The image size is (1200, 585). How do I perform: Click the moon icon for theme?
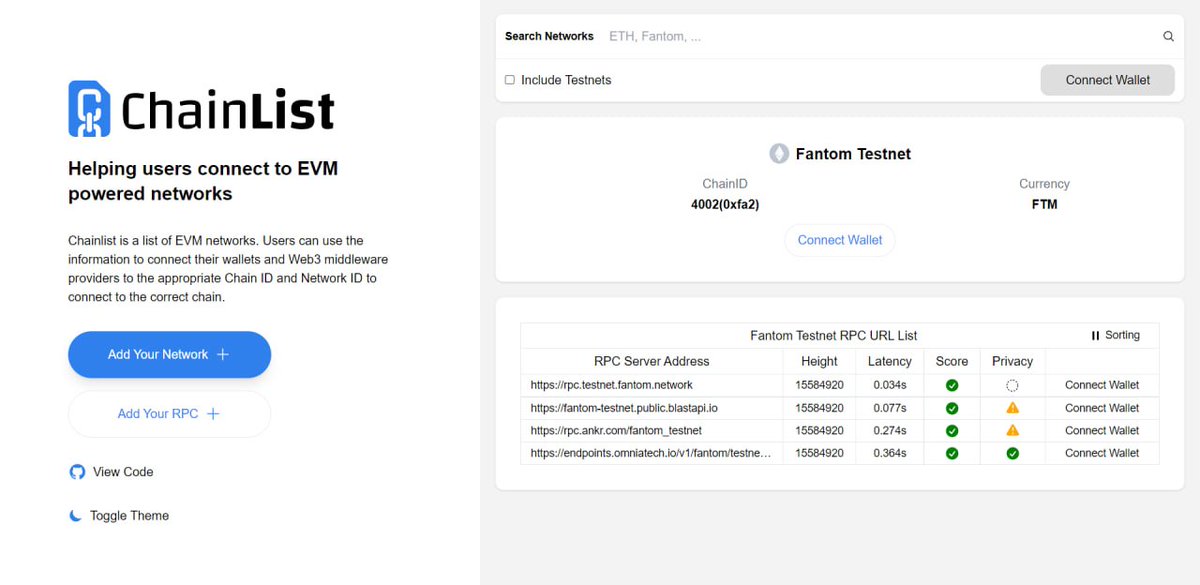point(76,516)
